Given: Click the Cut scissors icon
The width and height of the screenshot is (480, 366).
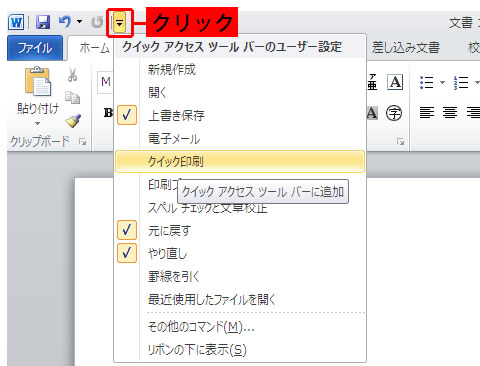Looking at the screenshot, I should tap(72, 75).
